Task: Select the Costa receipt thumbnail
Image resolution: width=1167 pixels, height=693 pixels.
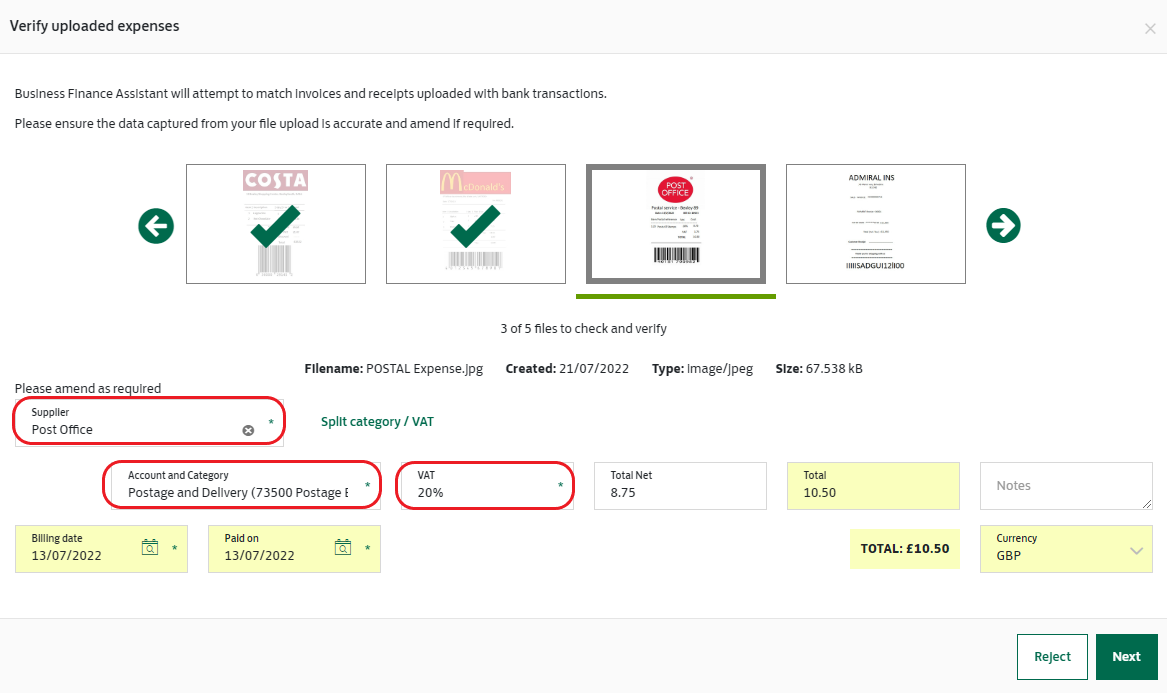Action: point(275,224)
